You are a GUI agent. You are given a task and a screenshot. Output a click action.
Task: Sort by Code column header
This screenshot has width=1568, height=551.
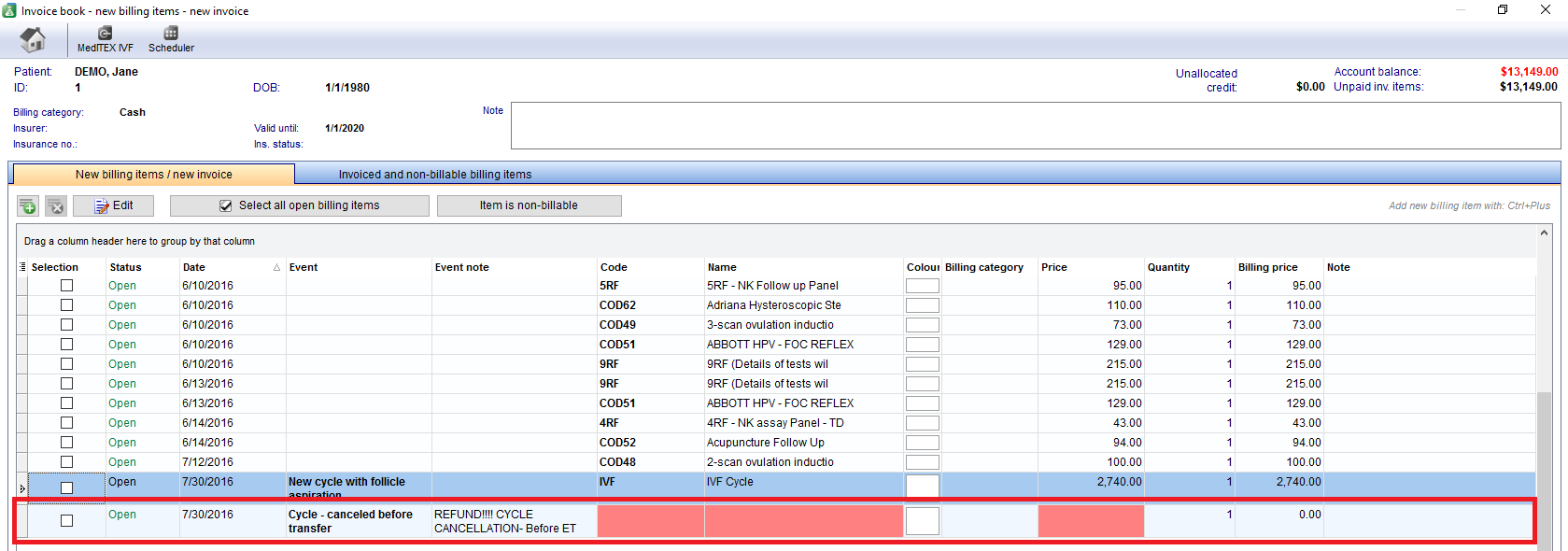(x=650, y=267)
